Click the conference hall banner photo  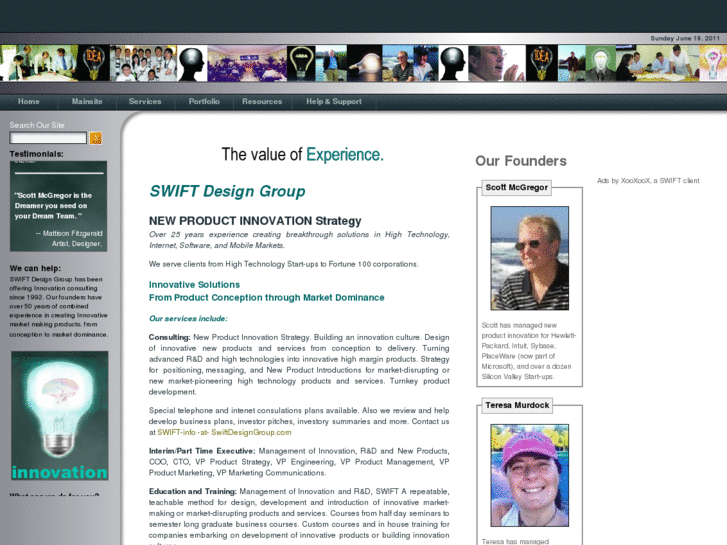pyautogui.click(x=247, y=64)
